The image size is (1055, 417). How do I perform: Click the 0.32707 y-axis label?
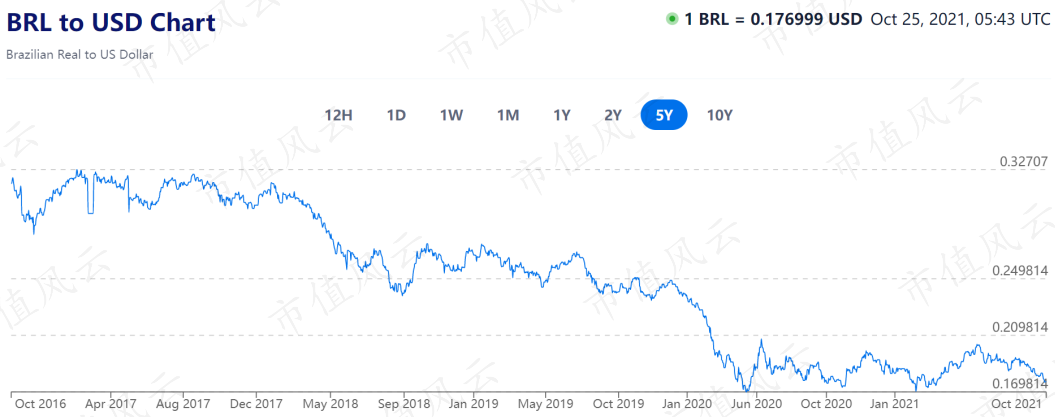(x=1023, y=162)
